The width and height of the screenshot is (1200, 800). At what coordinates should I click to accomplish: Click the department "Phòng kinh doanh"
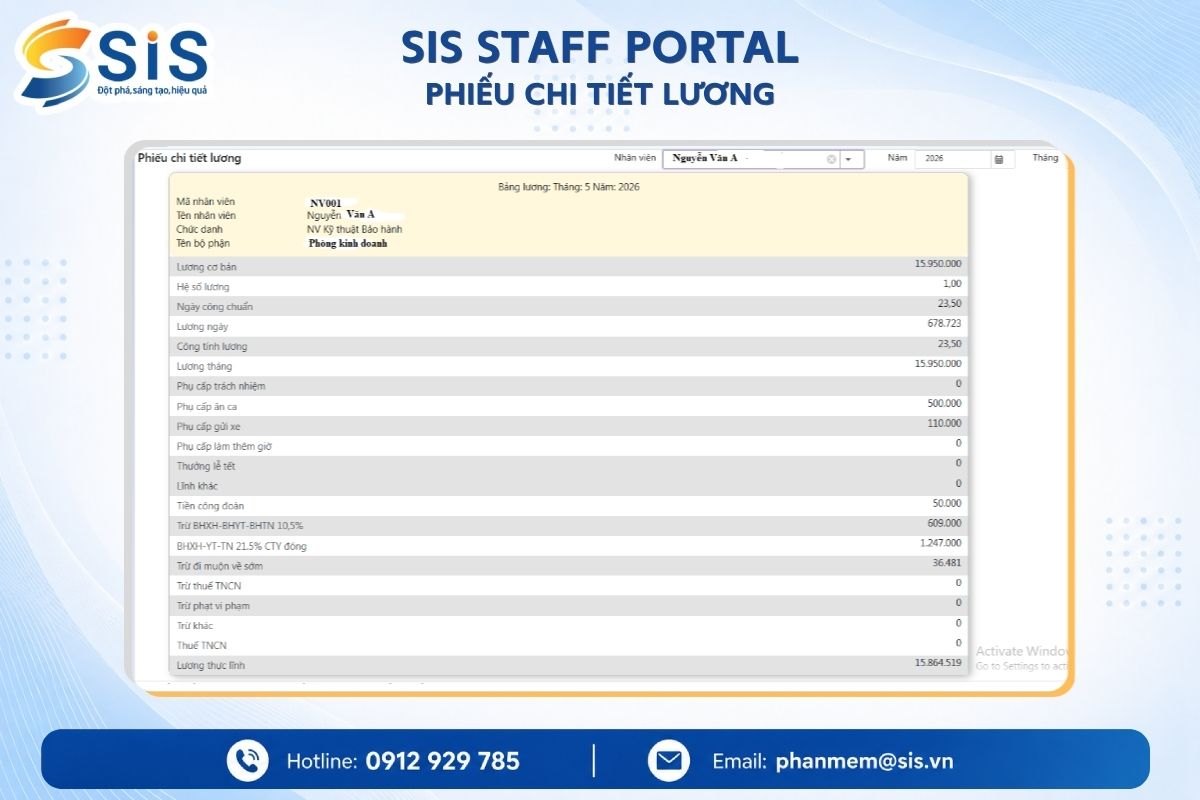(348, 243)
